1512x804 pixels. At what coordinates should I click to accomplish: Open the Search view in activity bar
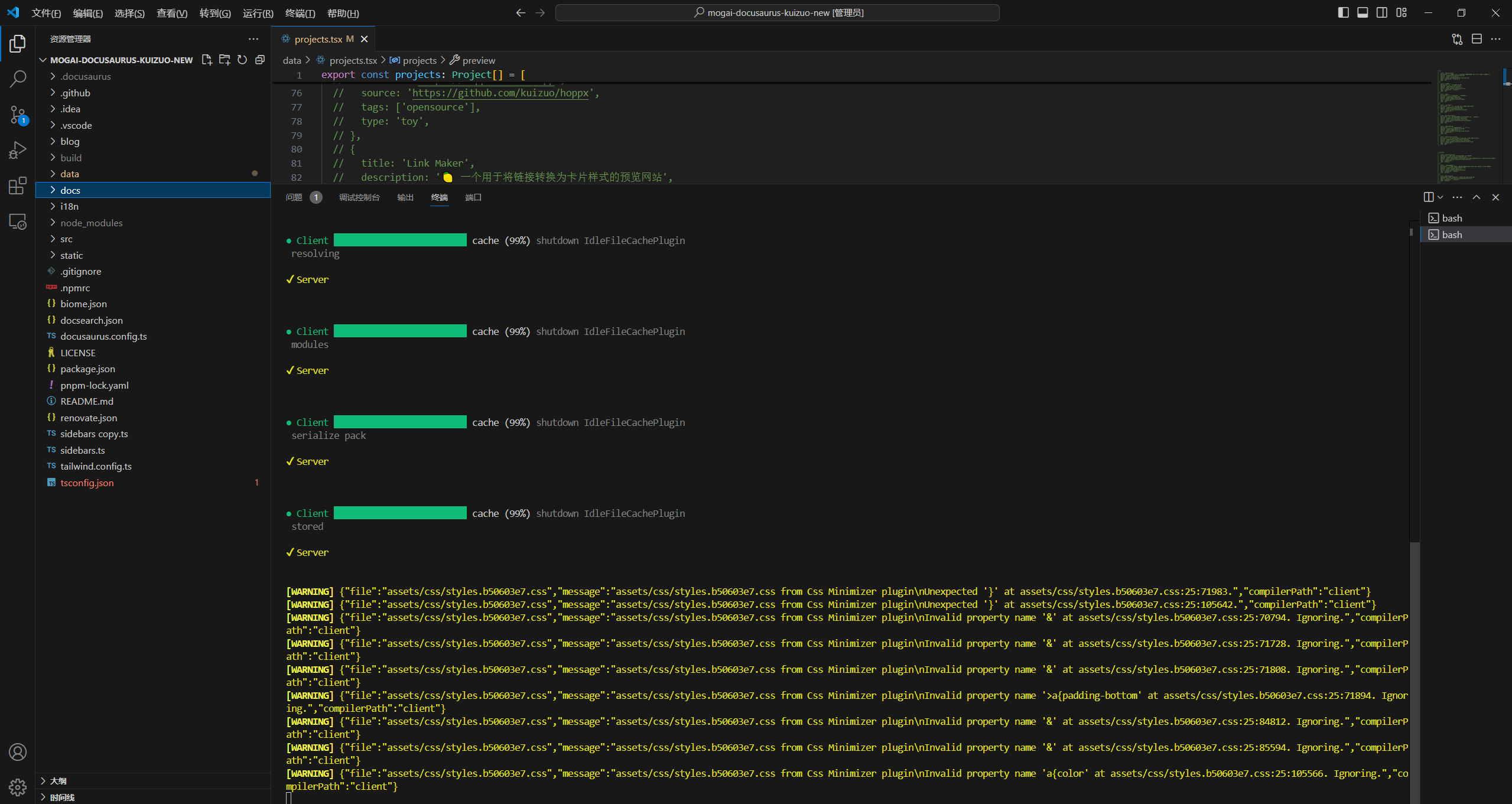18,79
